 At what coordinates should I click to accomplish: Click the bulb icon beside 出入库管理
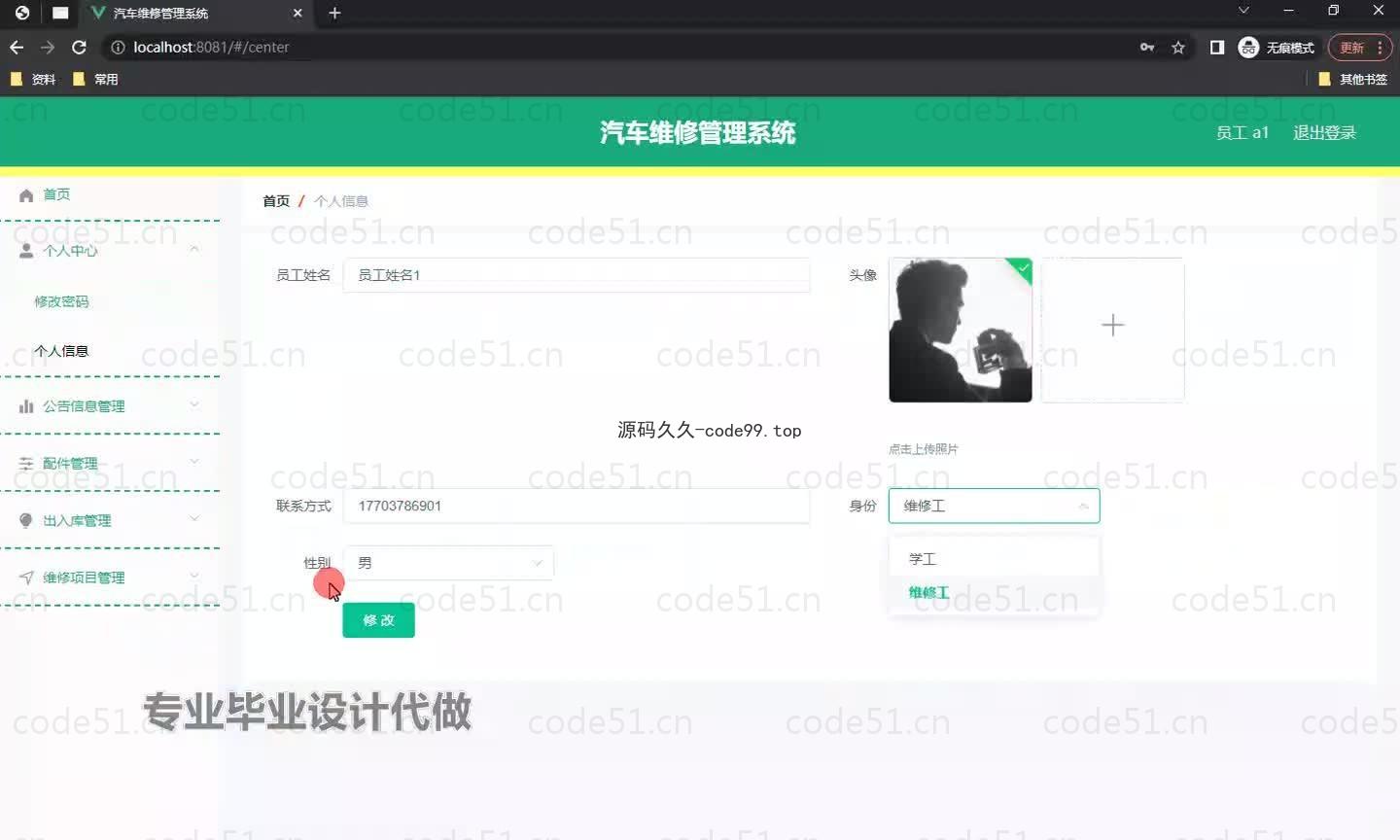point(26,520)
